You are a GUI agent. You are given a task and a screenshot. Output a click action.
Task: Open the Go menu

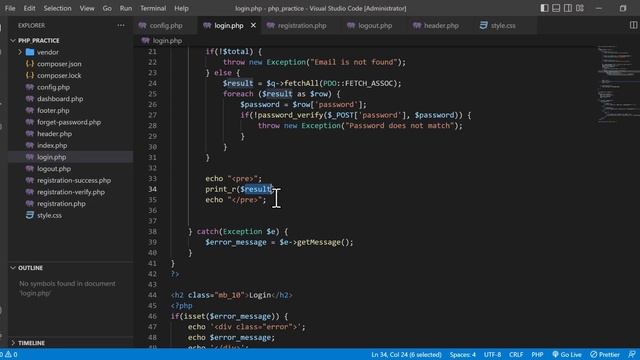tap(107, 8)
